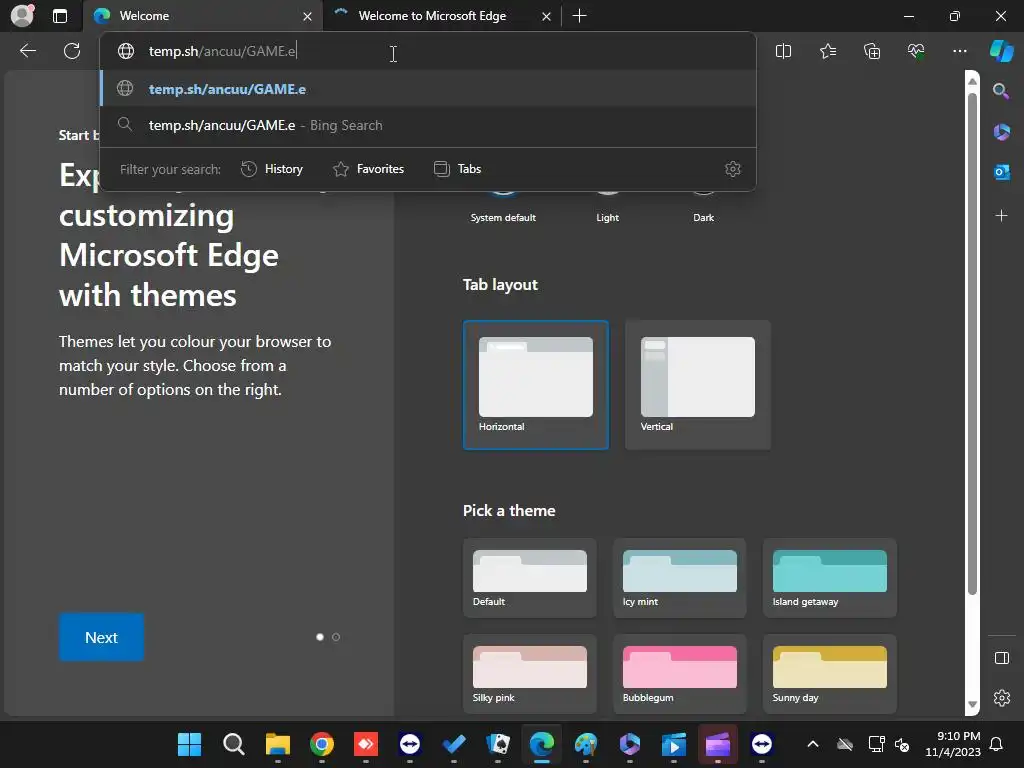1024x768 pixels.
Task: Open File Explorer from taskbar
Action: tap(278, 744)
